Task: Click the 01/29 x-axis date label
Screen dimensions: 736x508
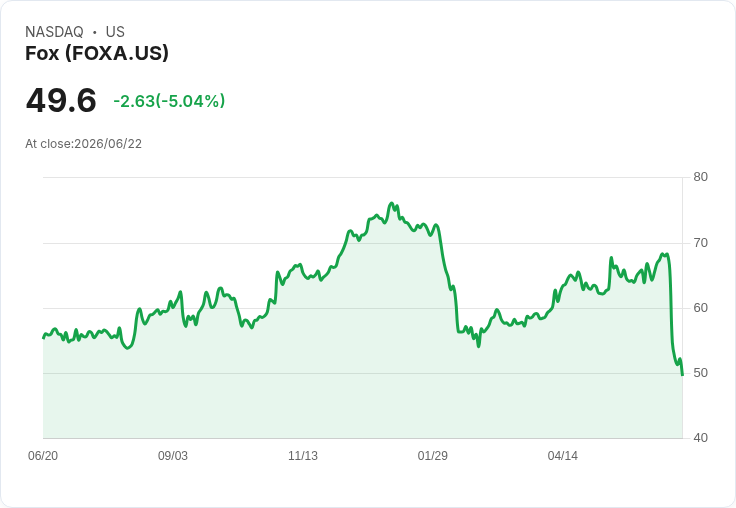Action: point(433,456)
